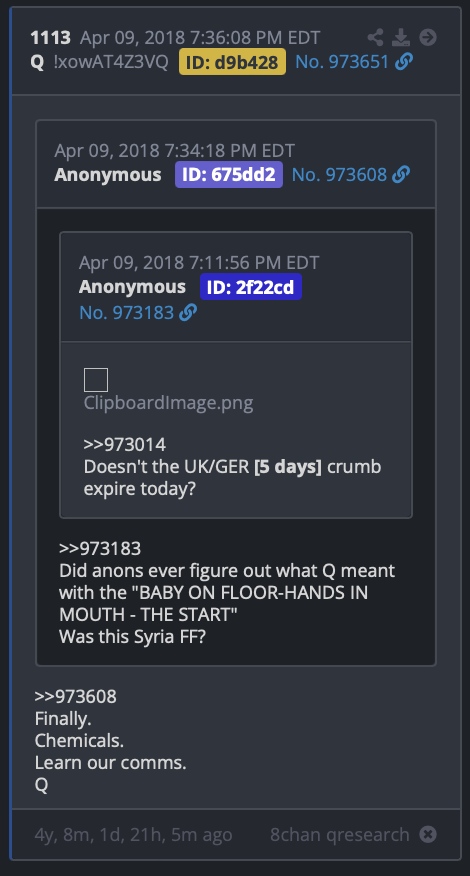Click the share icon on post 1113

(376, 37)
